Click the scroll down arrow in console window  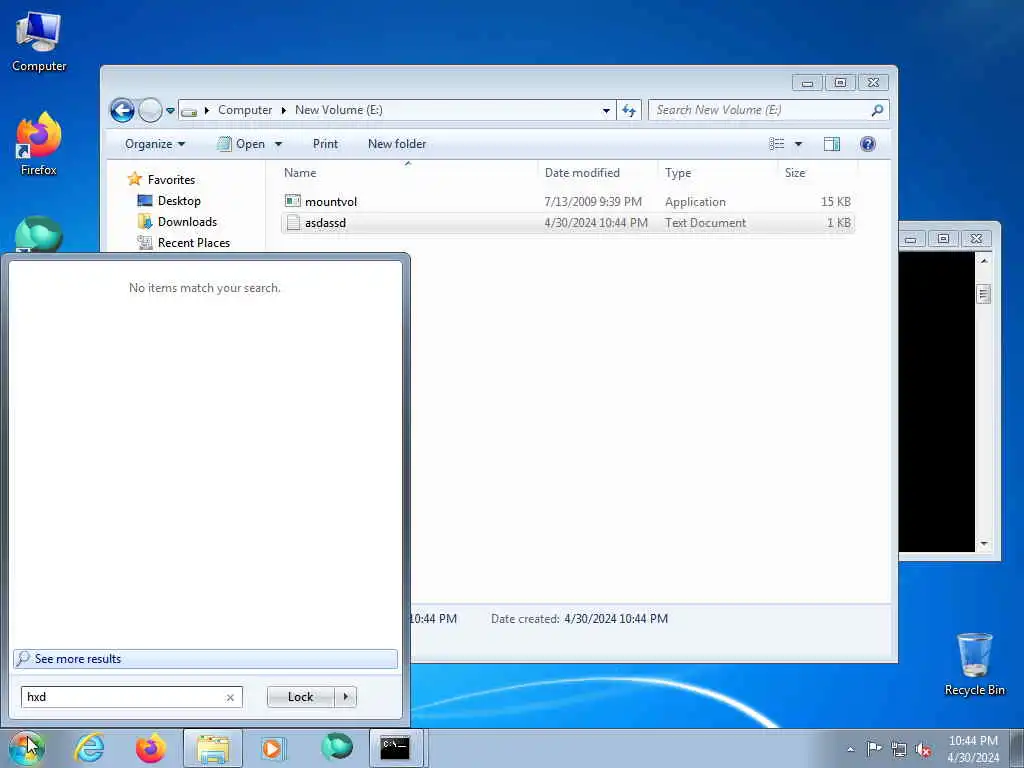click(984, 543)
